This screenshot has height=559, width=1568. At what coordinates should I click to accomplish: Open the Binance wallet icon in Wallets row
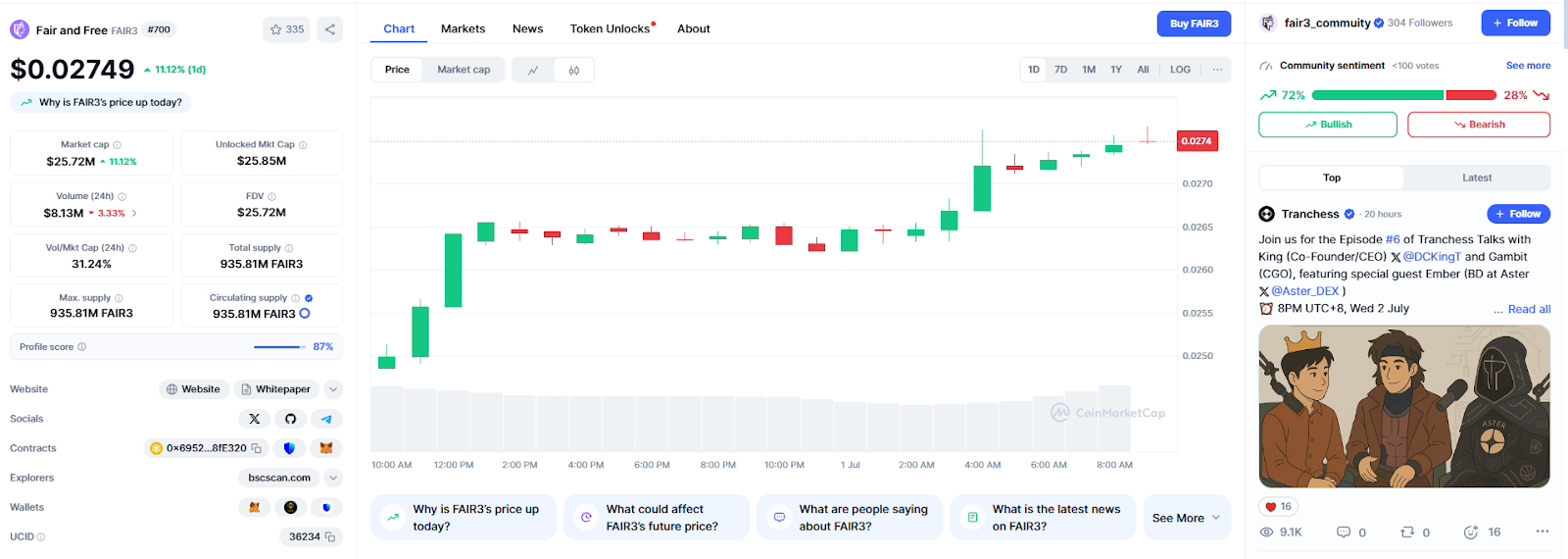click(x=290, y=507)
